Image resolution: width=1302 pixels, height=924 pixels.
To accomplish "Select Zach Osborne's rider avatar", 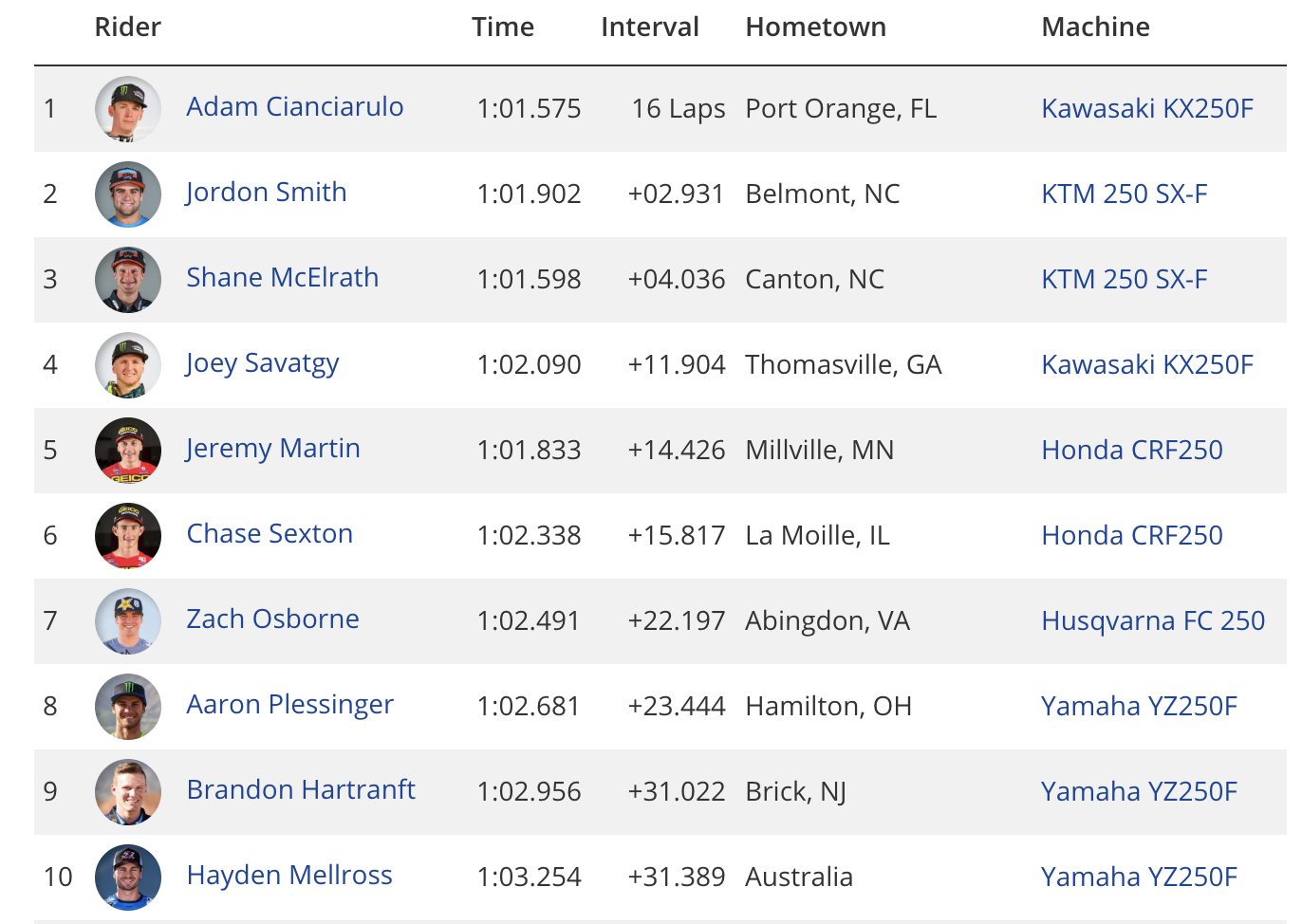I will click(x=128, y=621).
